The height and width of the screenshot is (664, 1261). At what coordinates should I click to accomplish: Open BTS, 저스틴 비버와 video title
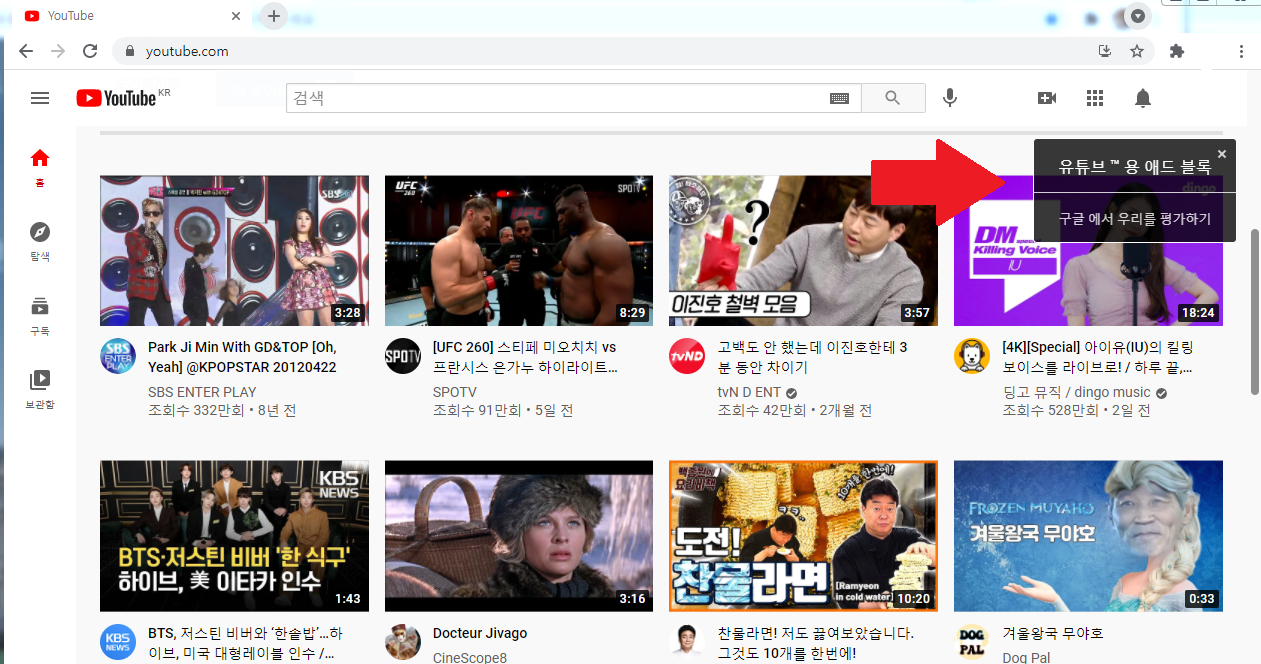[x=245, y=643]
